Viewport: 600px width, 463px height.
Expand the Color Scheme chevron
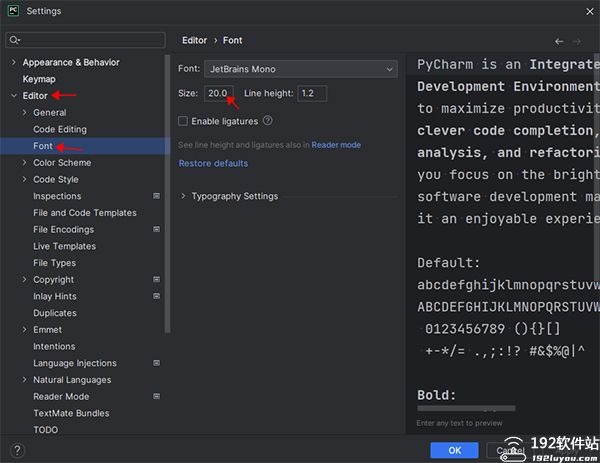point(24,163)
